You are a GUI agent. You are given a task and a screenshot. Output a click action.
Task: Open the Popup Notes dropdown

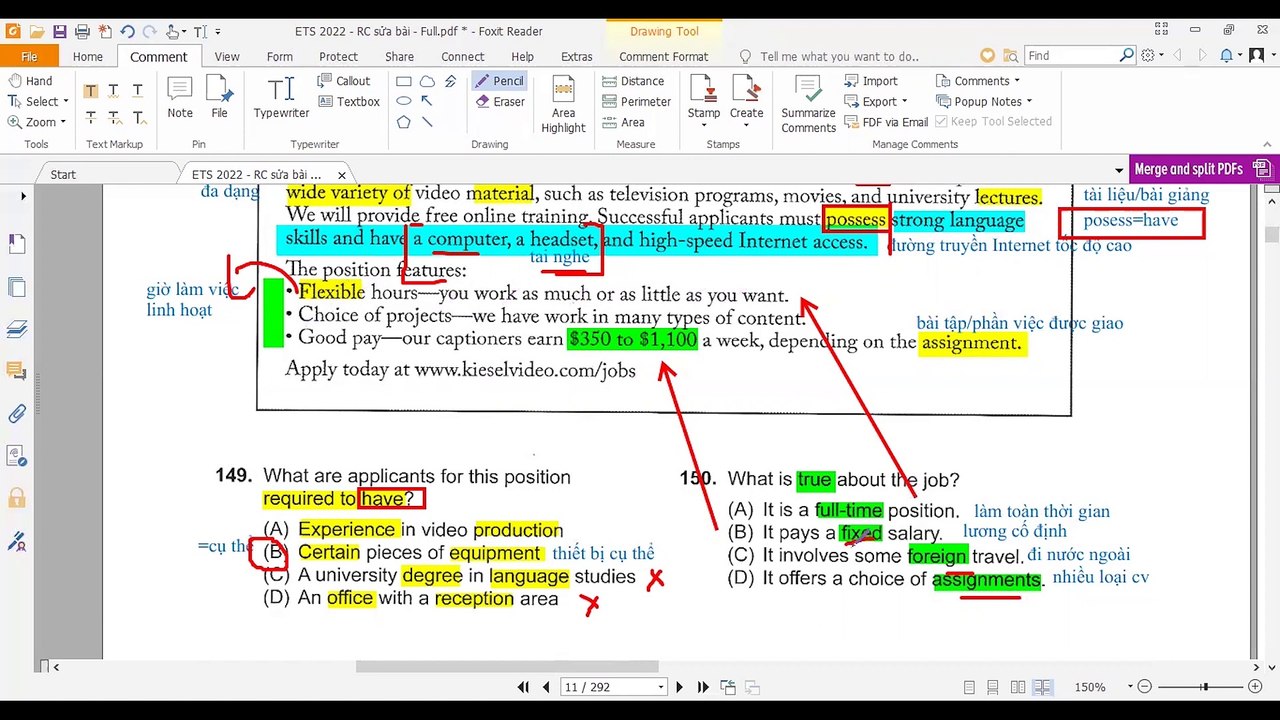[984, 101]
